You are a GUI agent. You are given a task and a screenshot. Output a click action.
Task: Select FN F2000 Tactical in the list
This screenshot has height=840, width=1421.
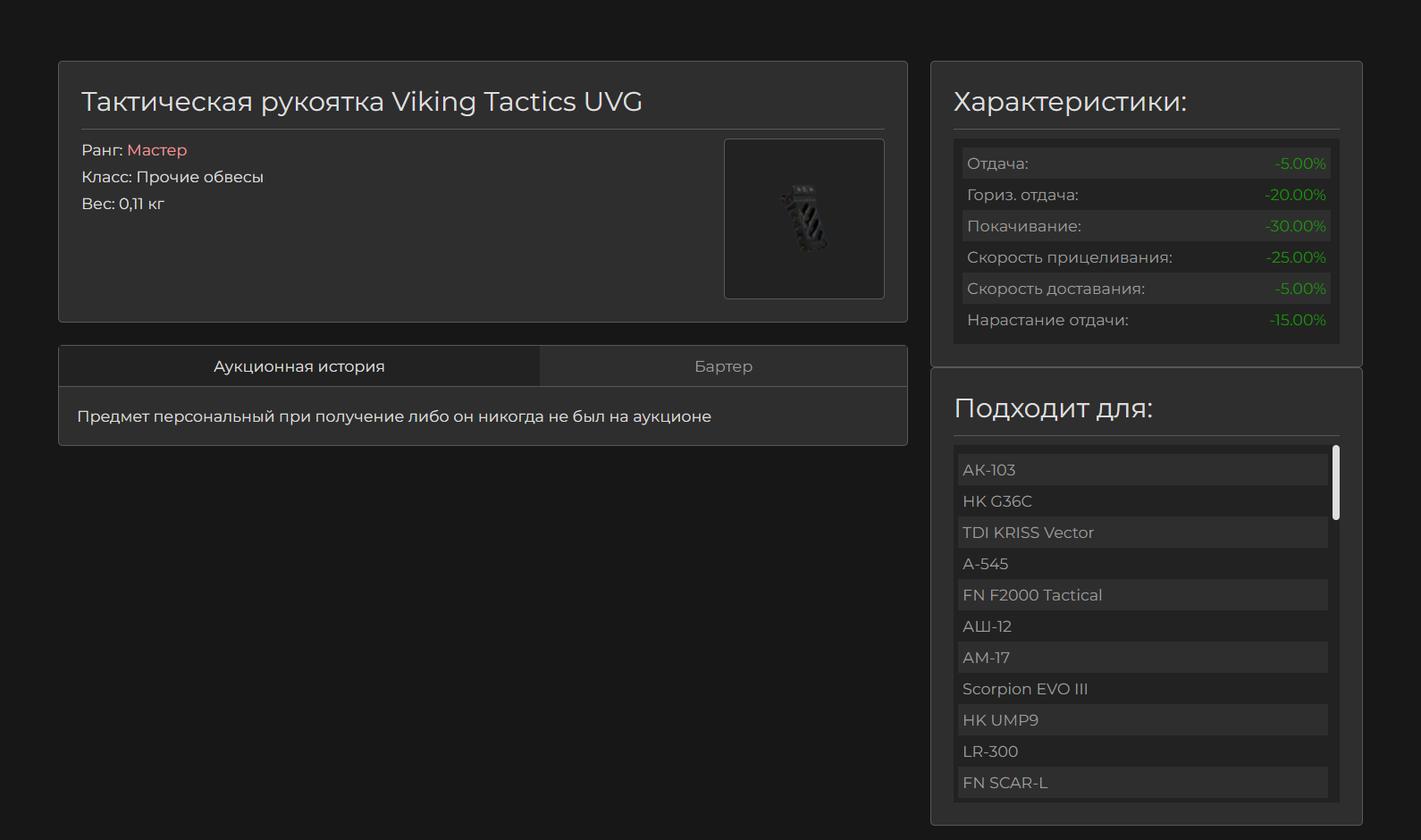coord(1143,595)
